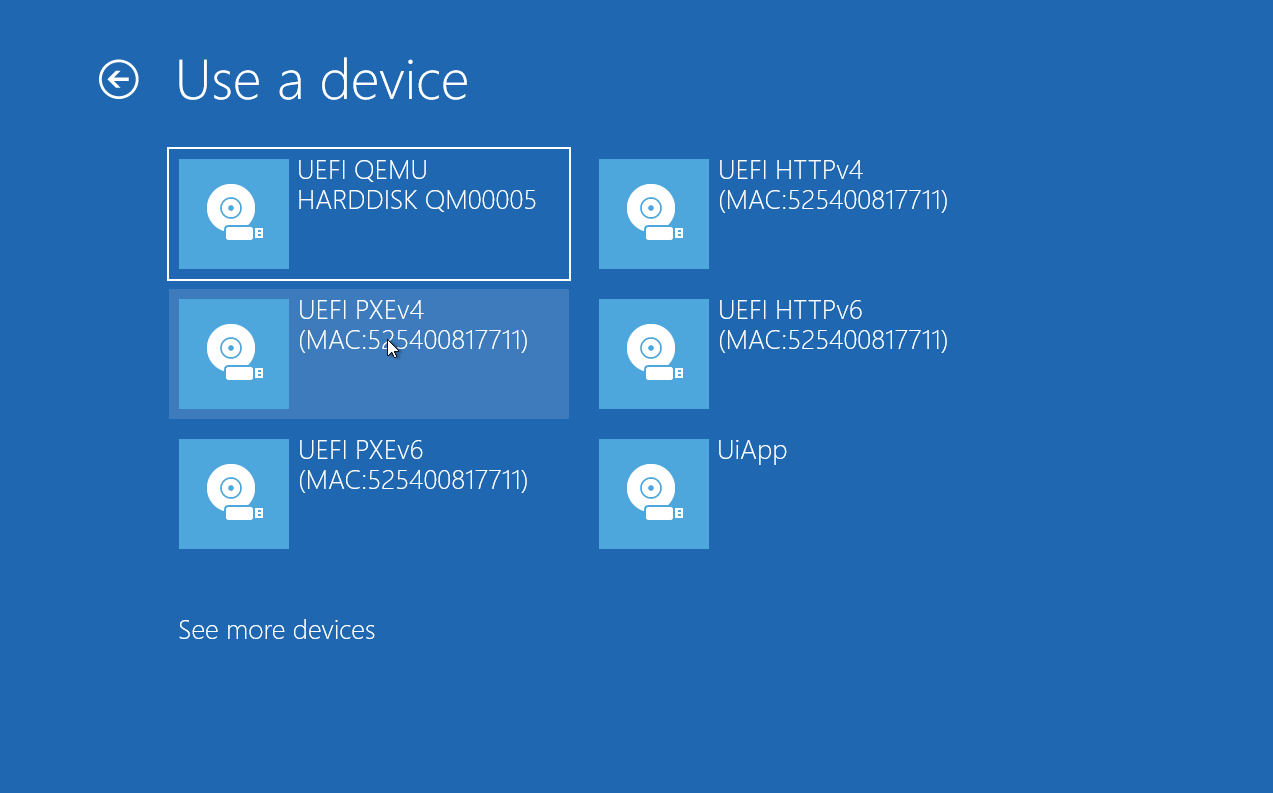Click MAC address under UEFI HTTPv4
The height and width of the screenshot is (793, 1273).
tap(833, 201)
